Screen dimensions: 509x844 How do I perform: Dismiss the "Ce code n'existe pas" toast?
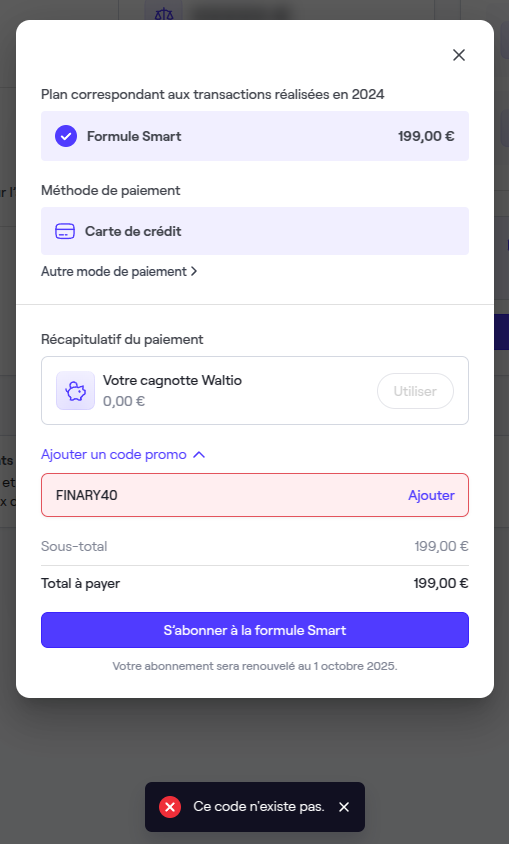pyautogui.click(x=344, y=807)
